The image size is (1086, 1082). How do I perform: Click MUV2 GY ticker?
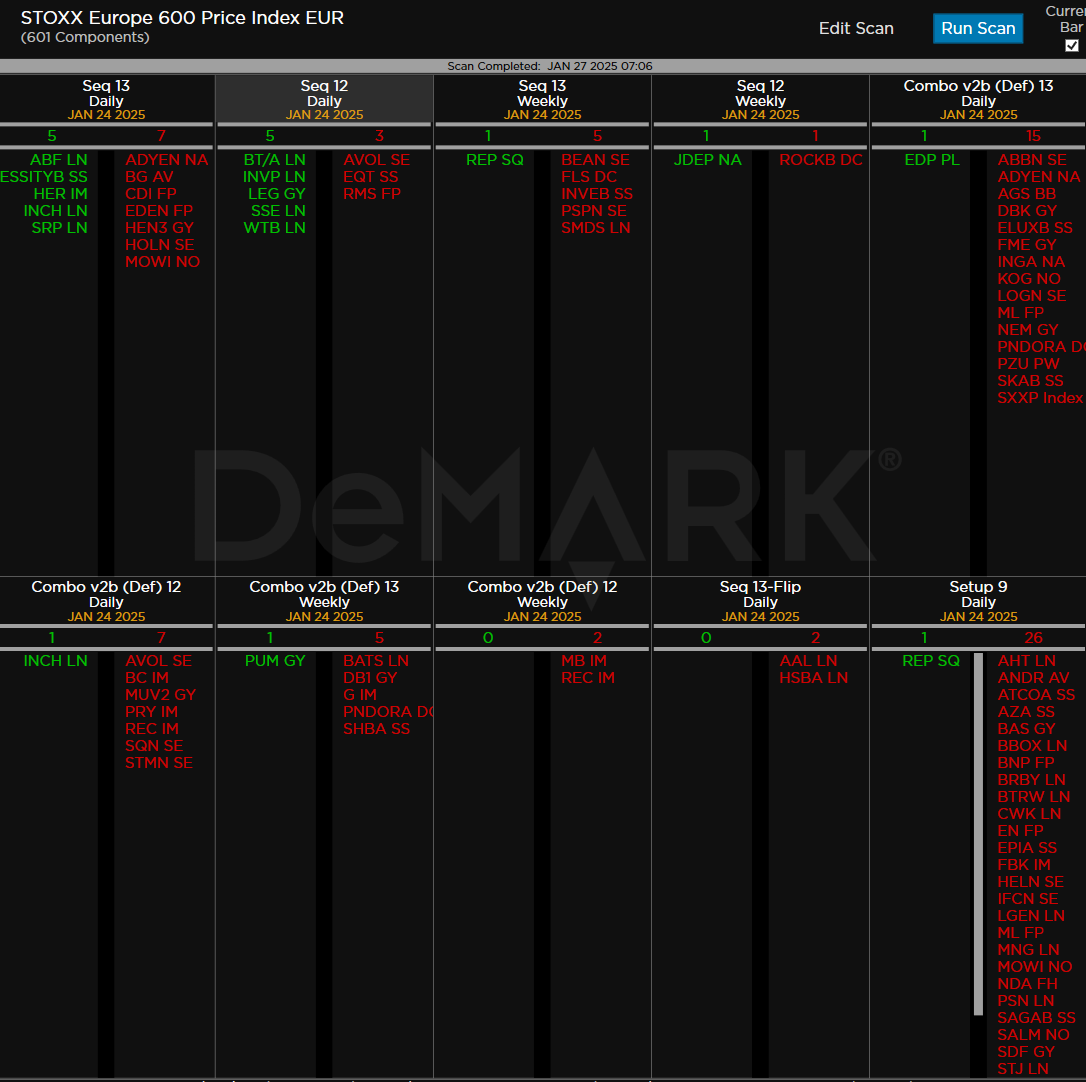coord(161,695)
